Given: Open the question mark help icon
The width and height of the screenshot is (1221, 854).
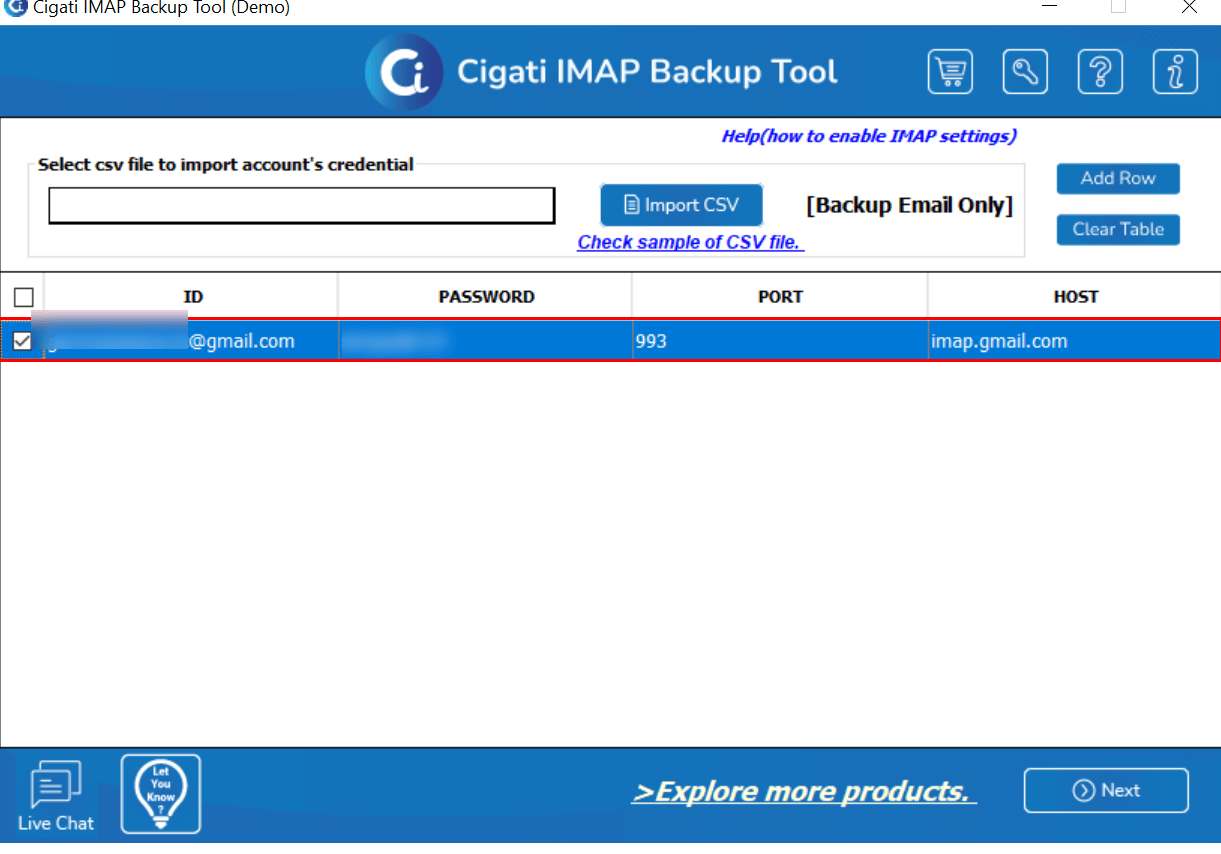Looking at the screenshot, I should pyautogui.click(x=1100, y=72).
